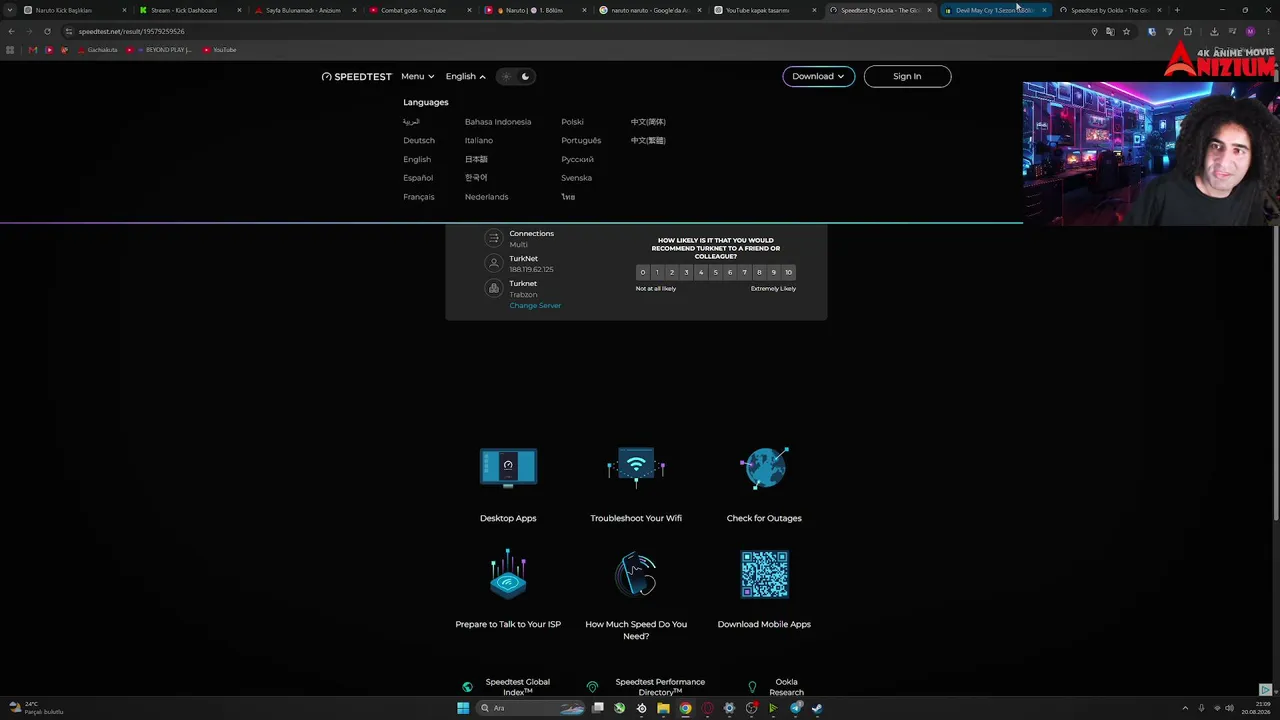The image size is (1280, 720).
Task: Select Nederlands from the Languages menu
Action: (487, 197)
